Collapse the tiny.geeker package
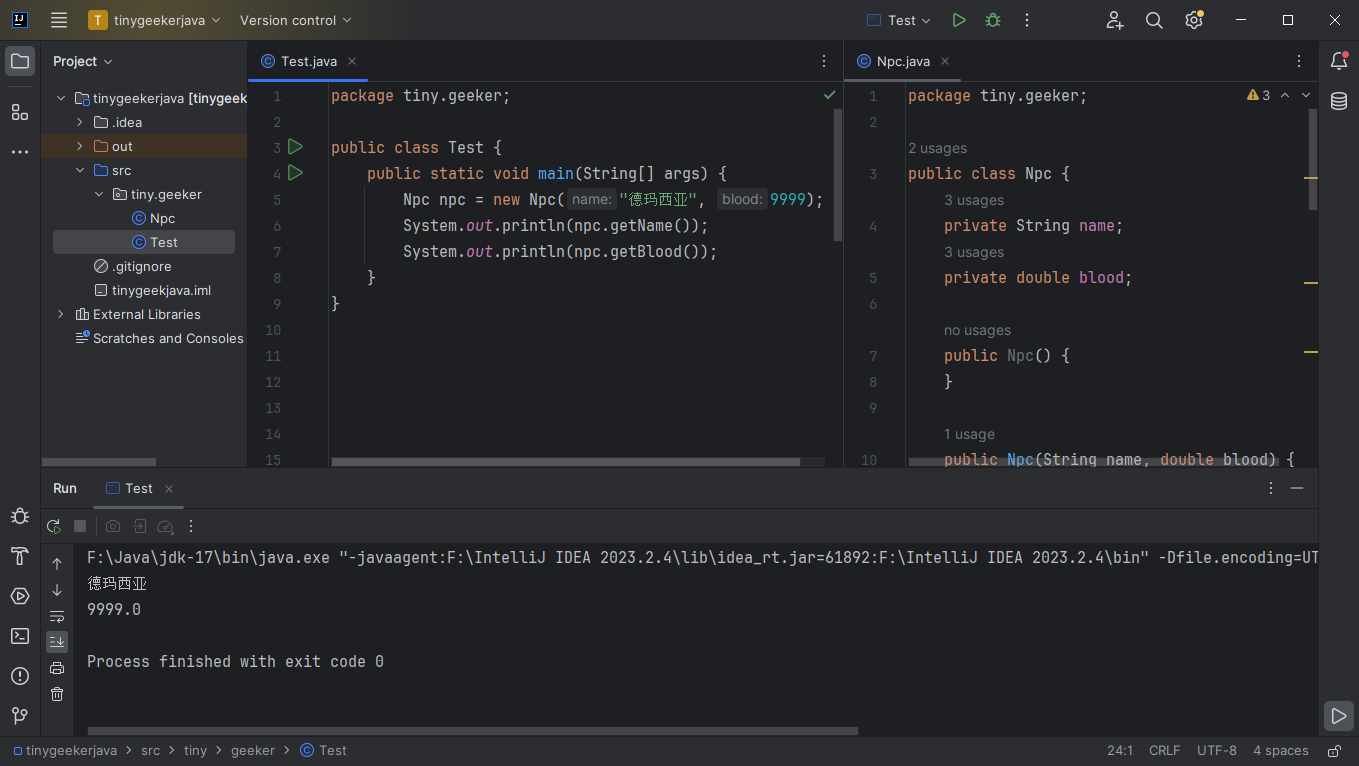 click(x=99, y=194)
